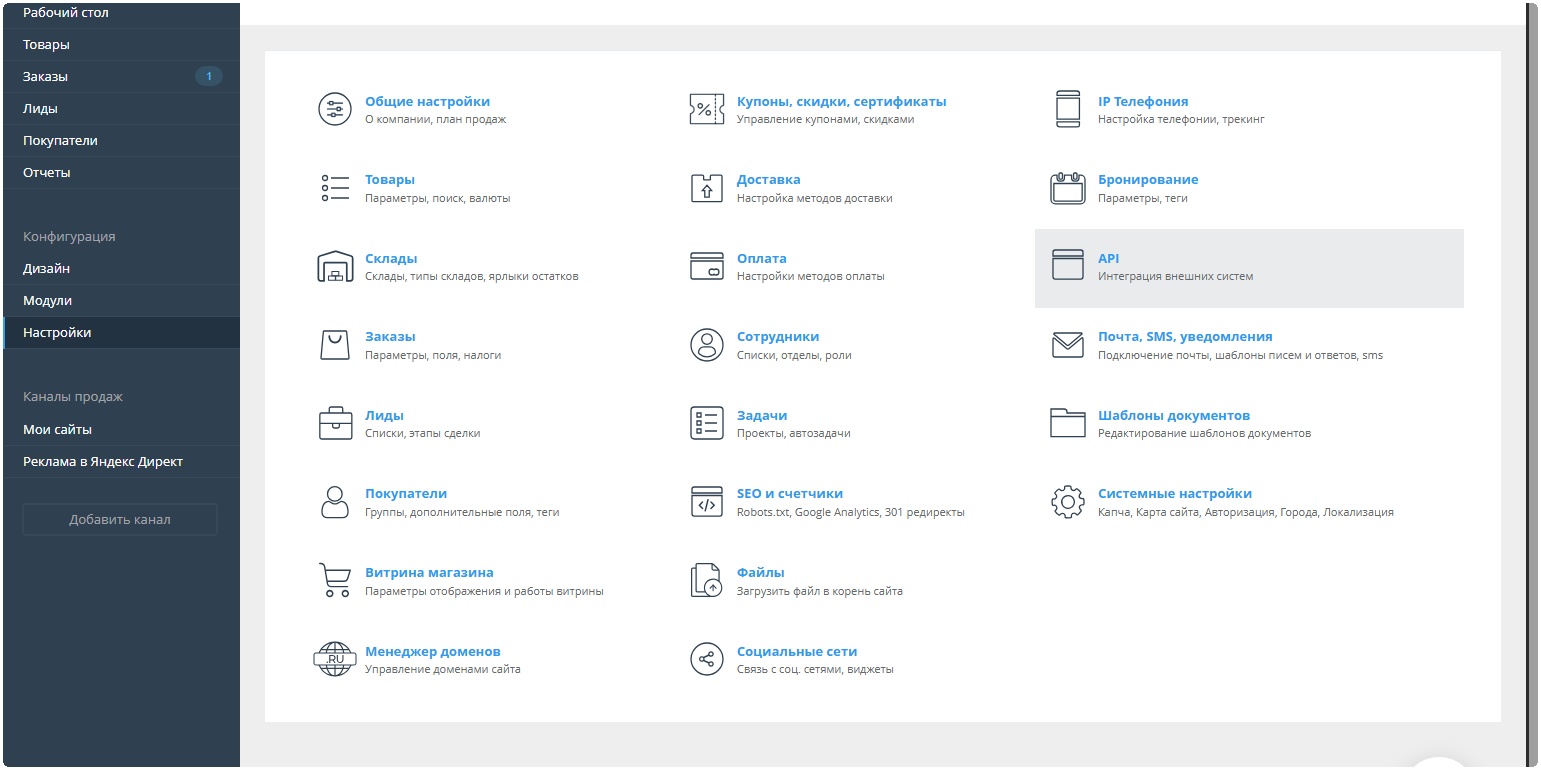Select Модули in the sidebar menu
The image size is (1541, 770).
click(48, 301)
